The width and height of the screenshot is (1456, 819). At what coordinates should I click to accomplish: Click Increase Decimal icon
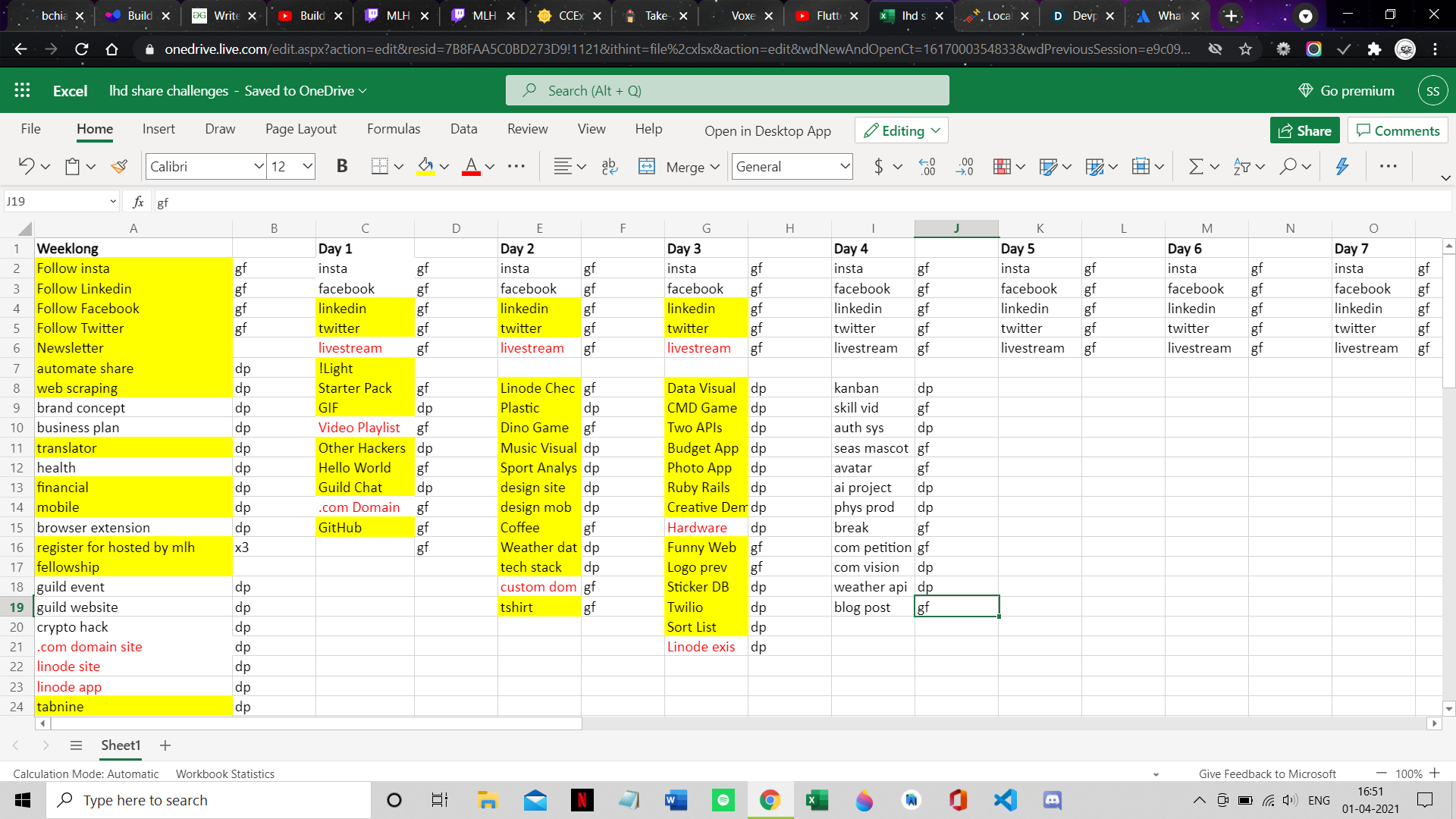[x=927, y=166]
